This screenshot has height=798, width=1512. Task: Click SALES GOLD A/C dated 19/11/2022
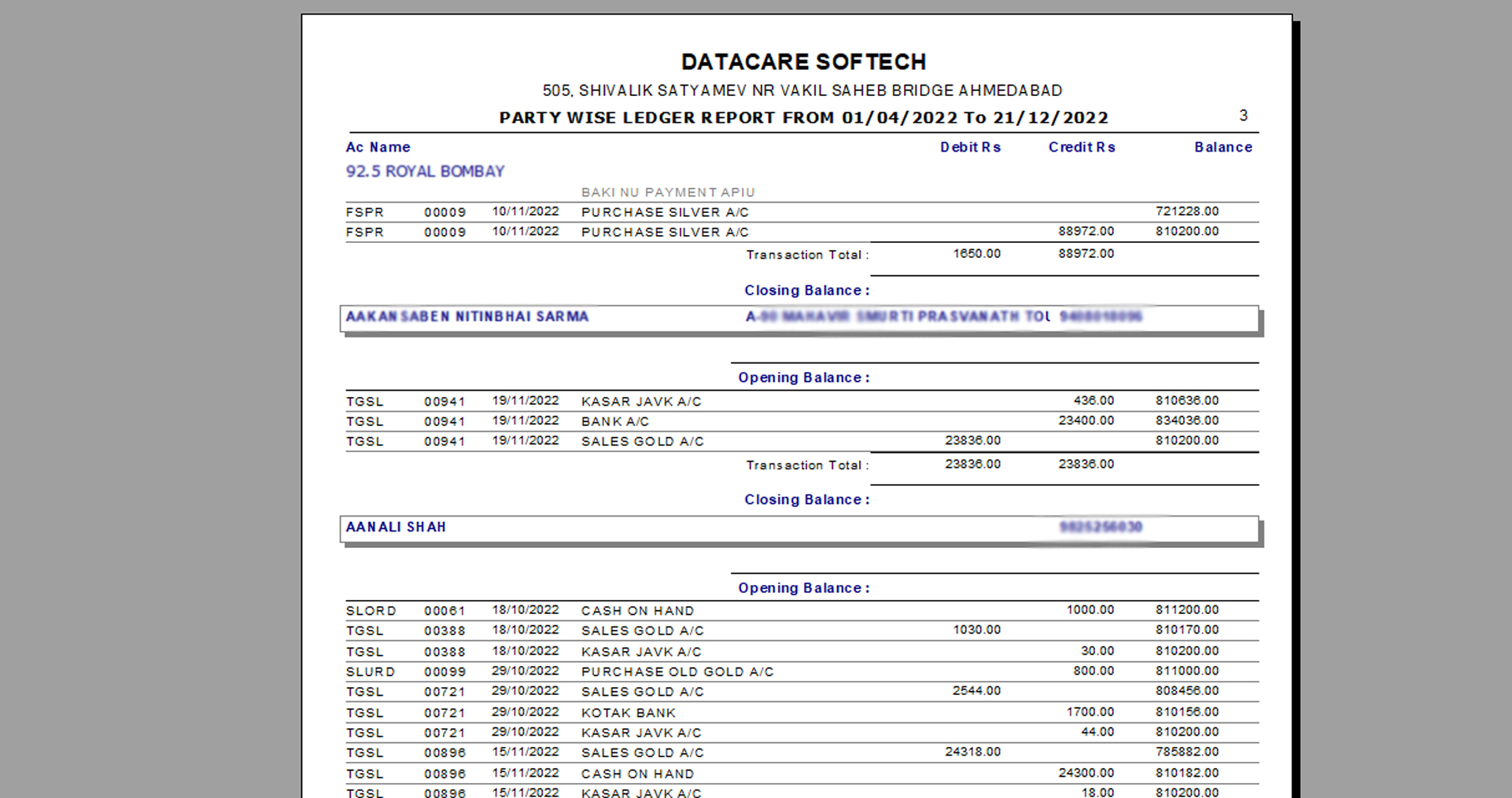click(643, 442)
